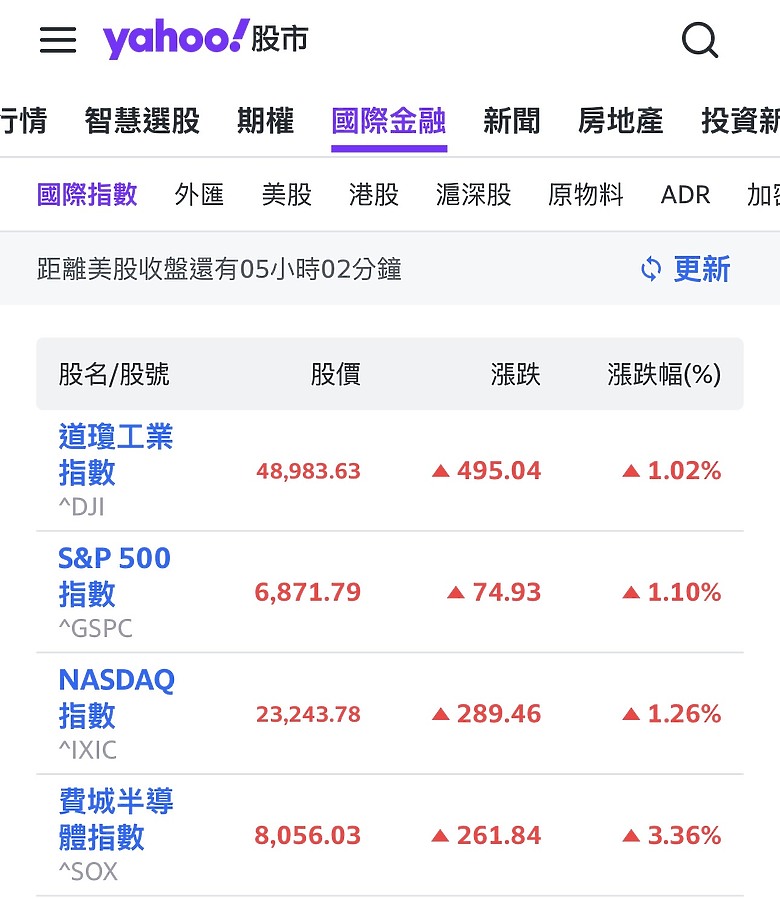Open the 費城半導體指數 link

click(x=115, y=819)
